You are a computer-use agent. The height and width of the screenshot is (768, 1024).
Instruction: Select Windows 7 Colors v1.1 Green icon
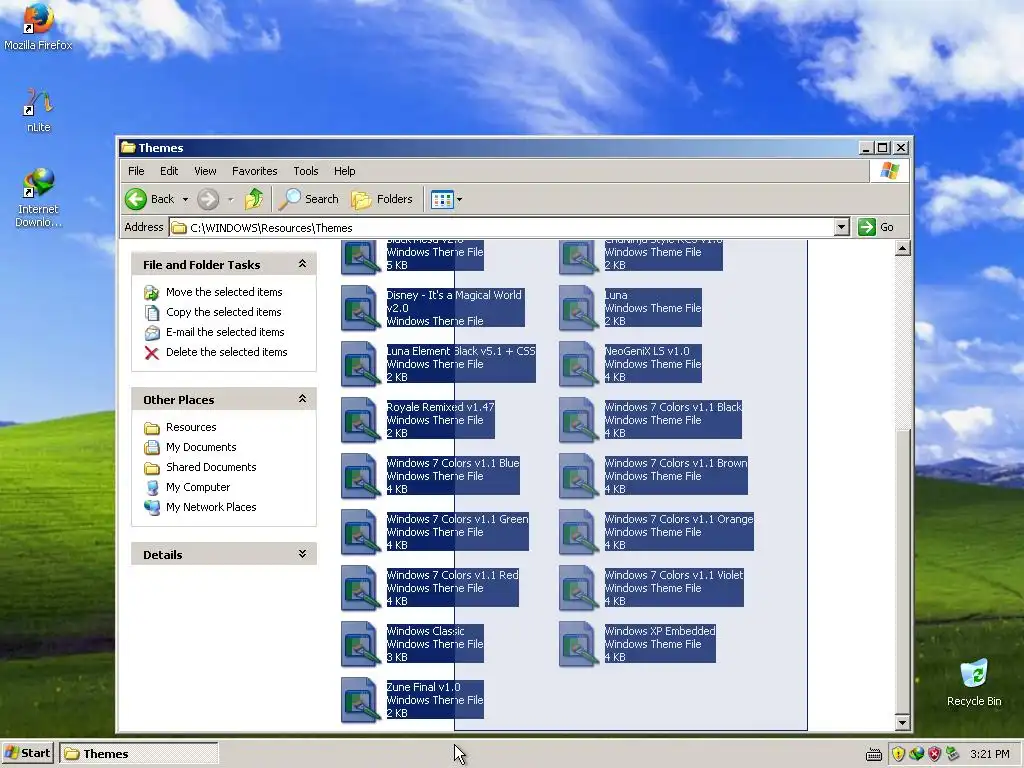(360, 532)
